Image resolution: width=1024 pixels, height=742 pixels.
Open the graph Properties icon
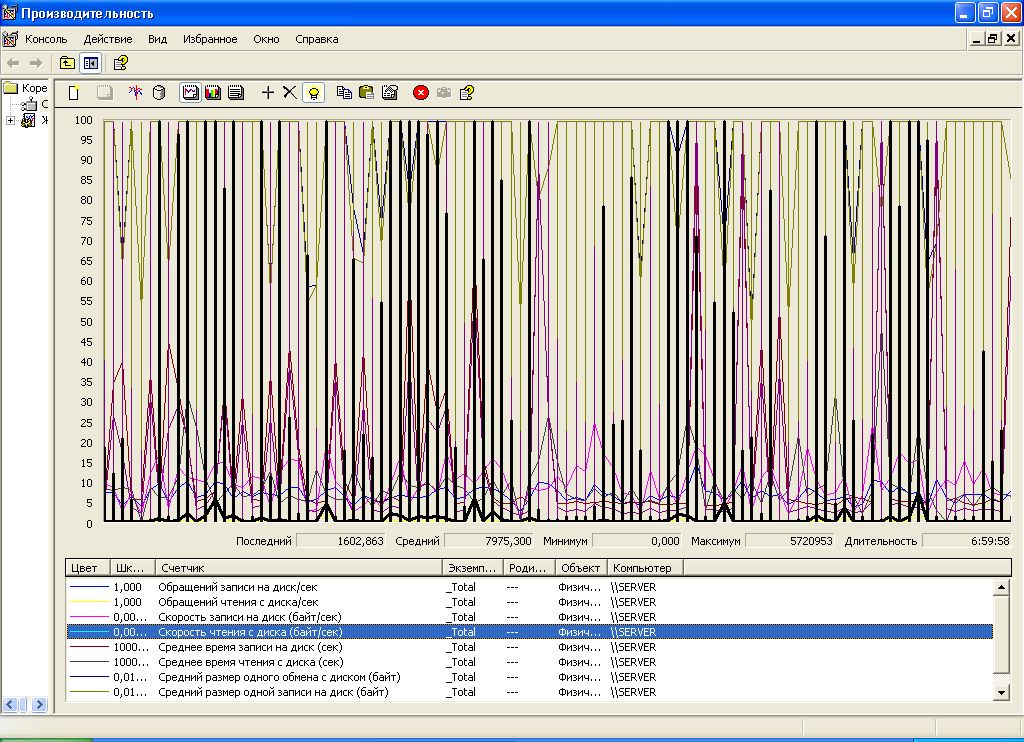click(x=390, y=93)
